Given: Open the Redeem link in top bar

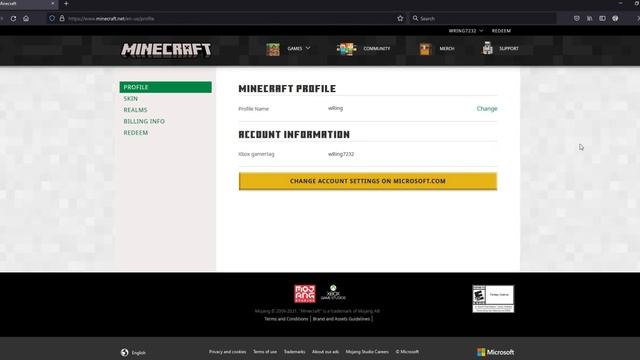Looking at the screenshot, I should 501,31.
